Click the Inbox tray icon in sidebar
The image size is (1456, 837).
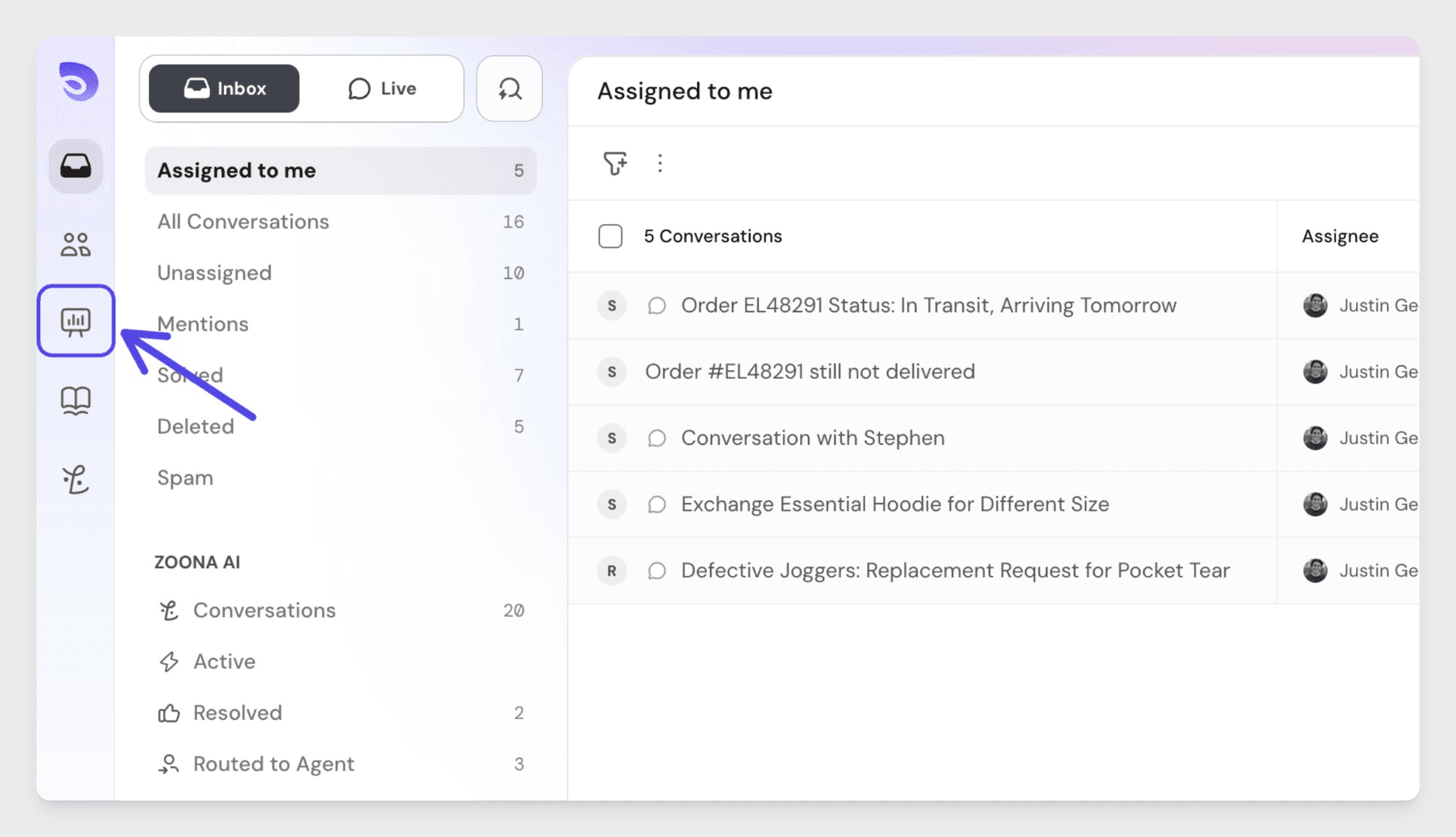(x=76, y=166)
